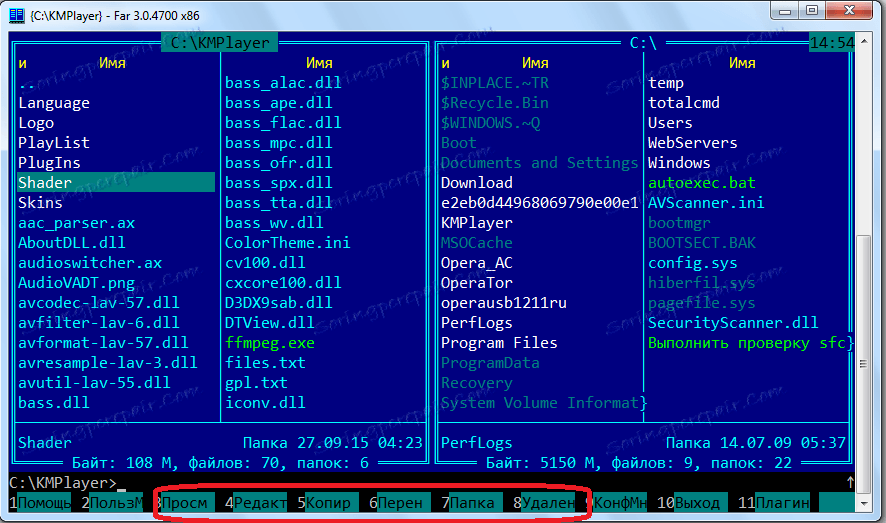Click the 9 КонфМн config menu key

[616, 503]
